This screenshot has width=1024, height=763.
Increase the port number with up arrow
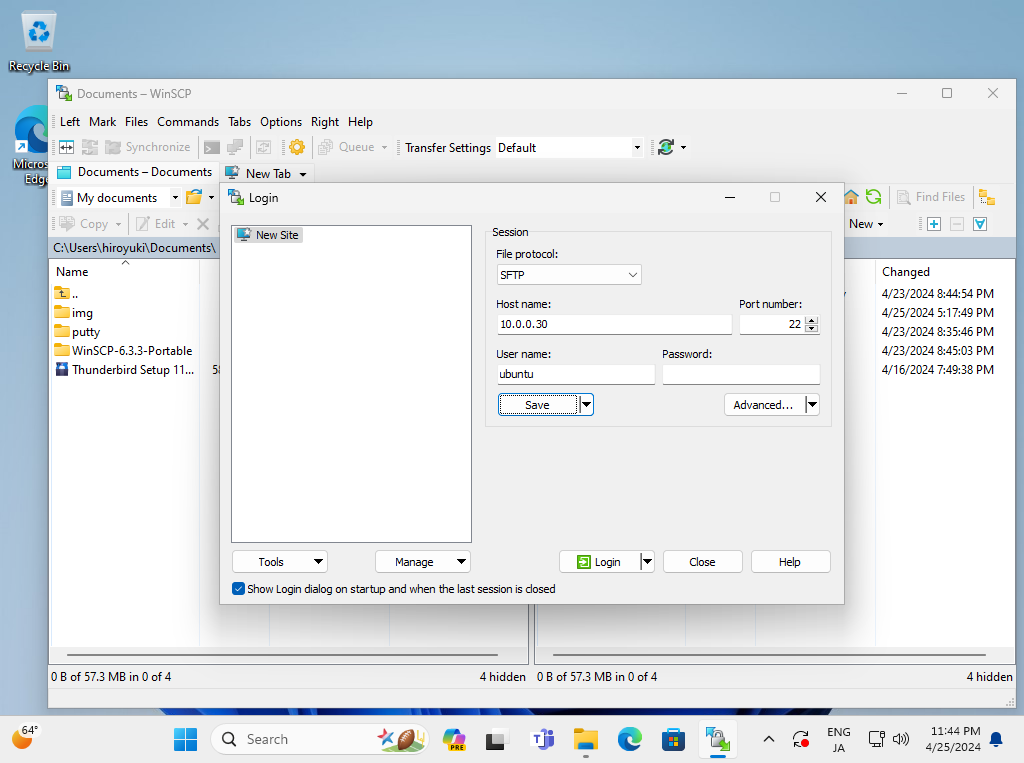pos(812,320)
